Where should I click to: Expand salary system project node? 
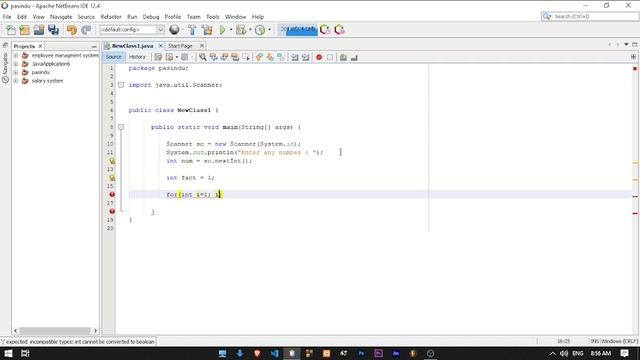(16, 81)
